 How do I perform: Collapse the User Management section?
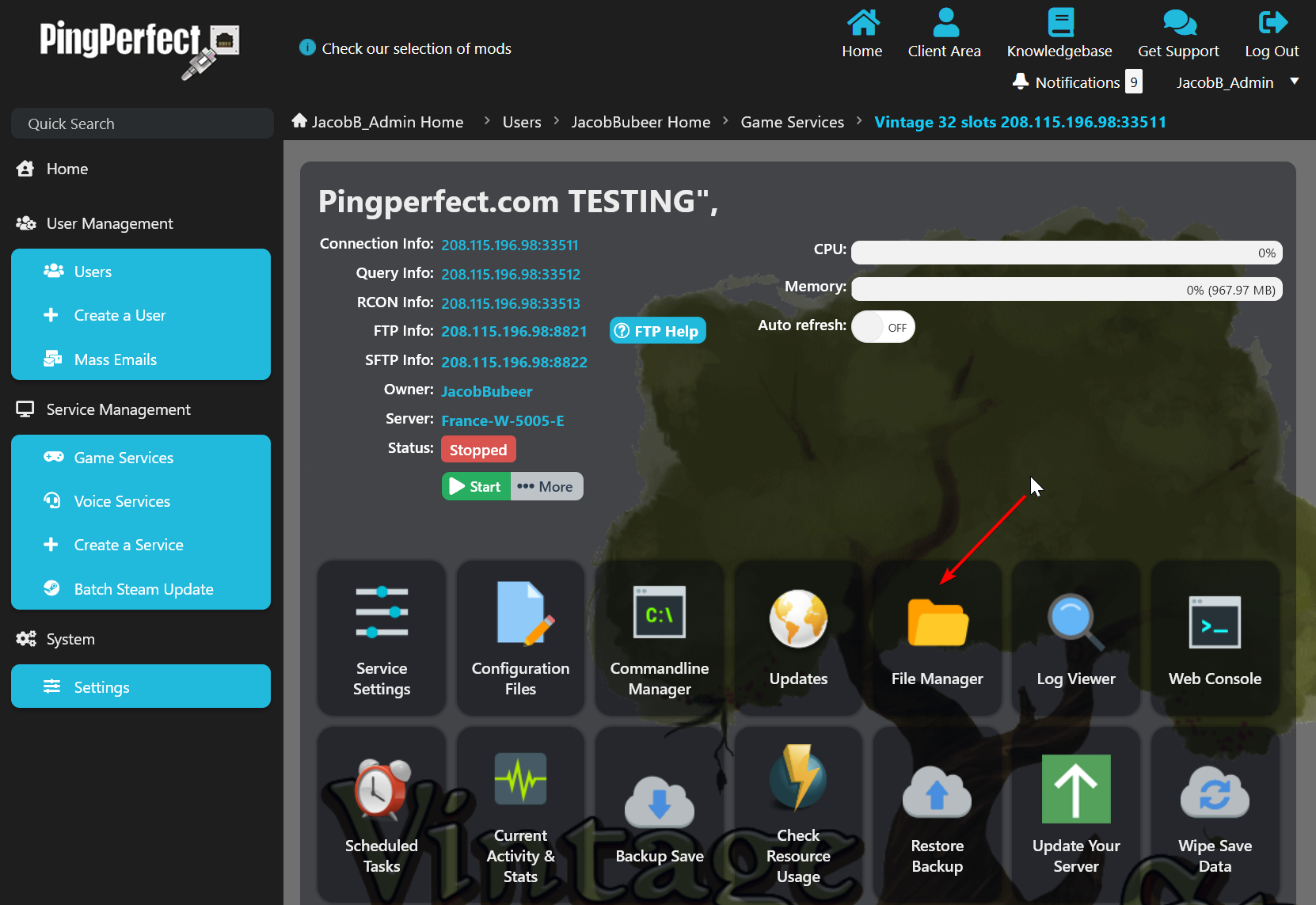(x=109, y=223)
